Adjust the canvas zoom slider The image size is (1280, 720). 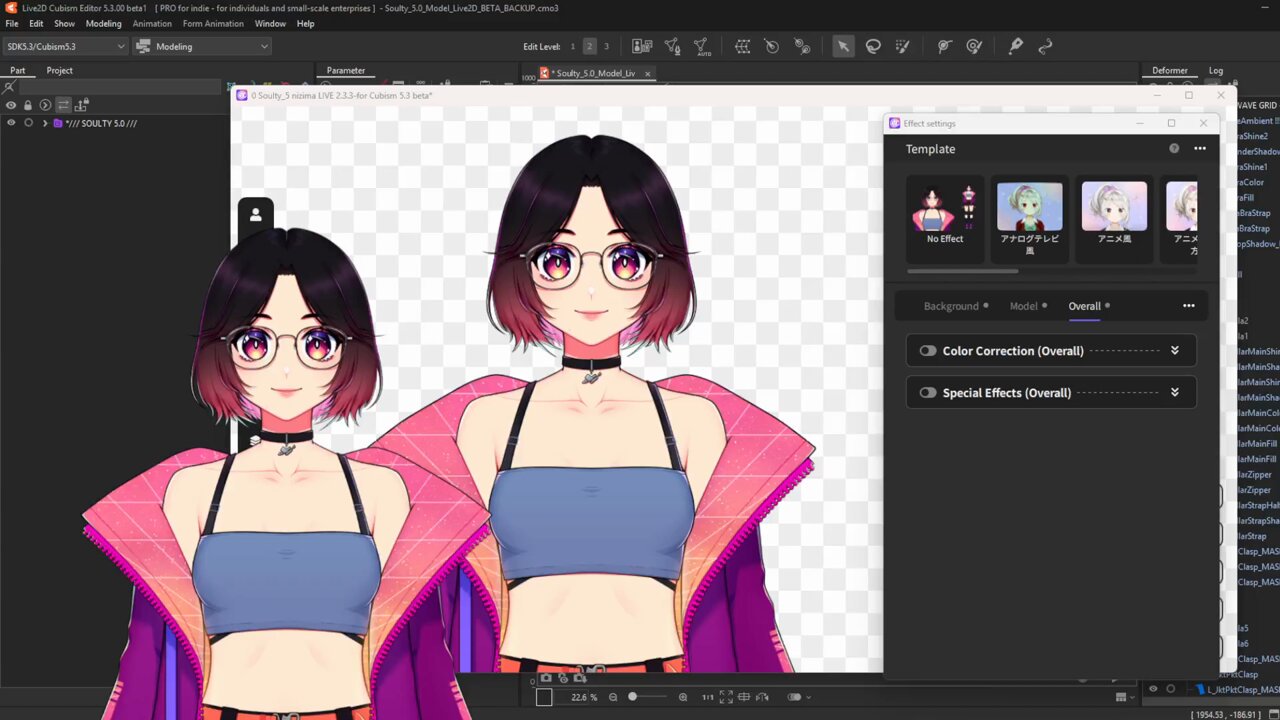[648, 697]
